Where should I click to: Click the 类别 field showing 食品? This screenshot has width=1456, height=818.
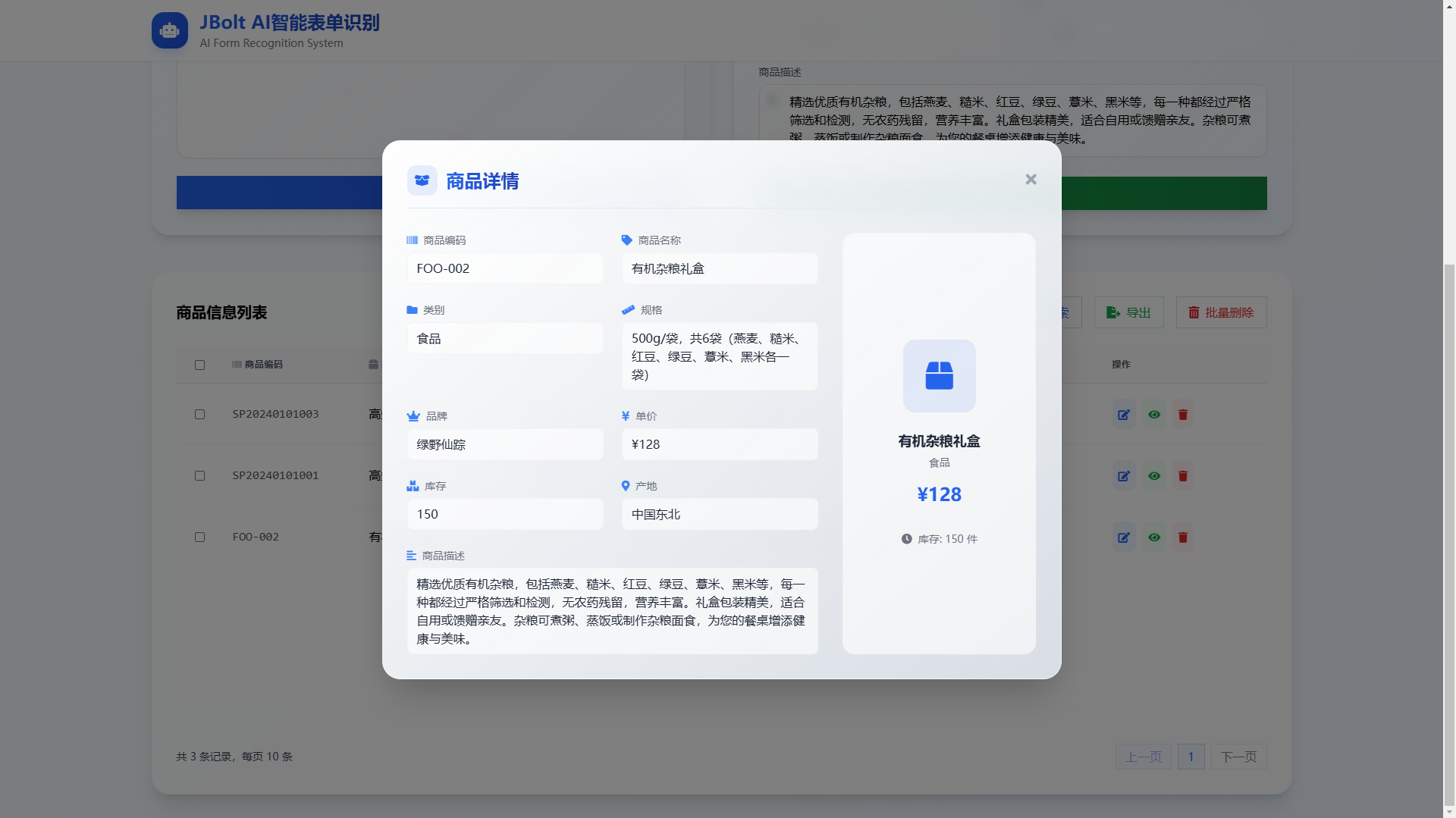click(x=505, y=338)
